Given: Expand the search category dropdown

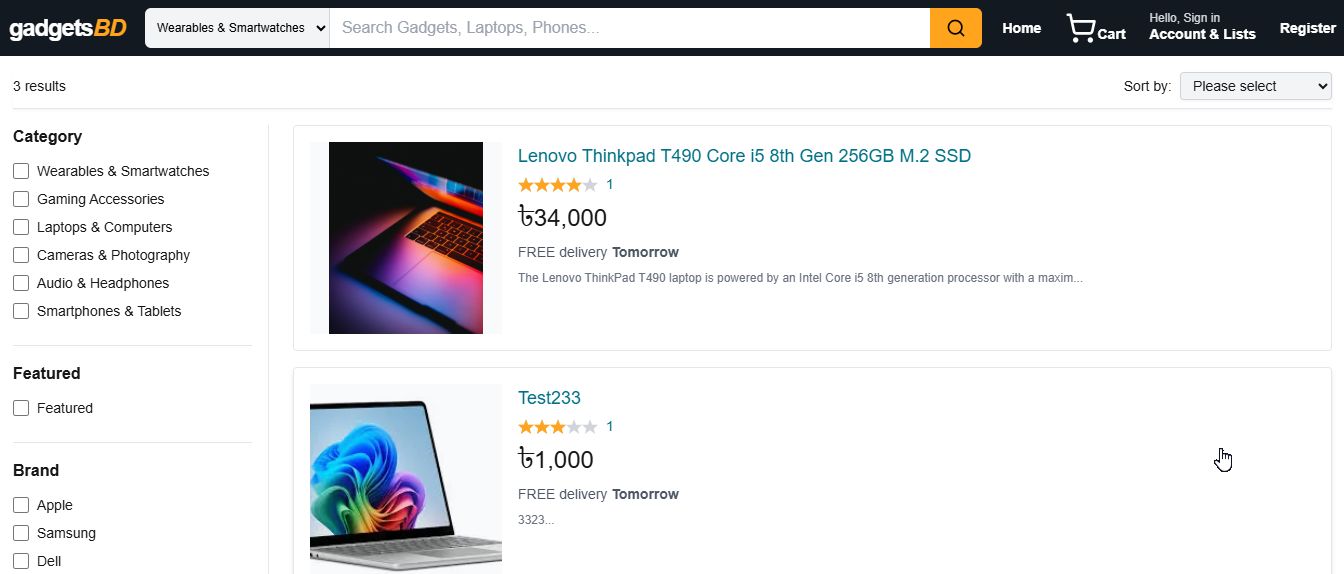Looking at the screenshot, I should click(237, 28).
